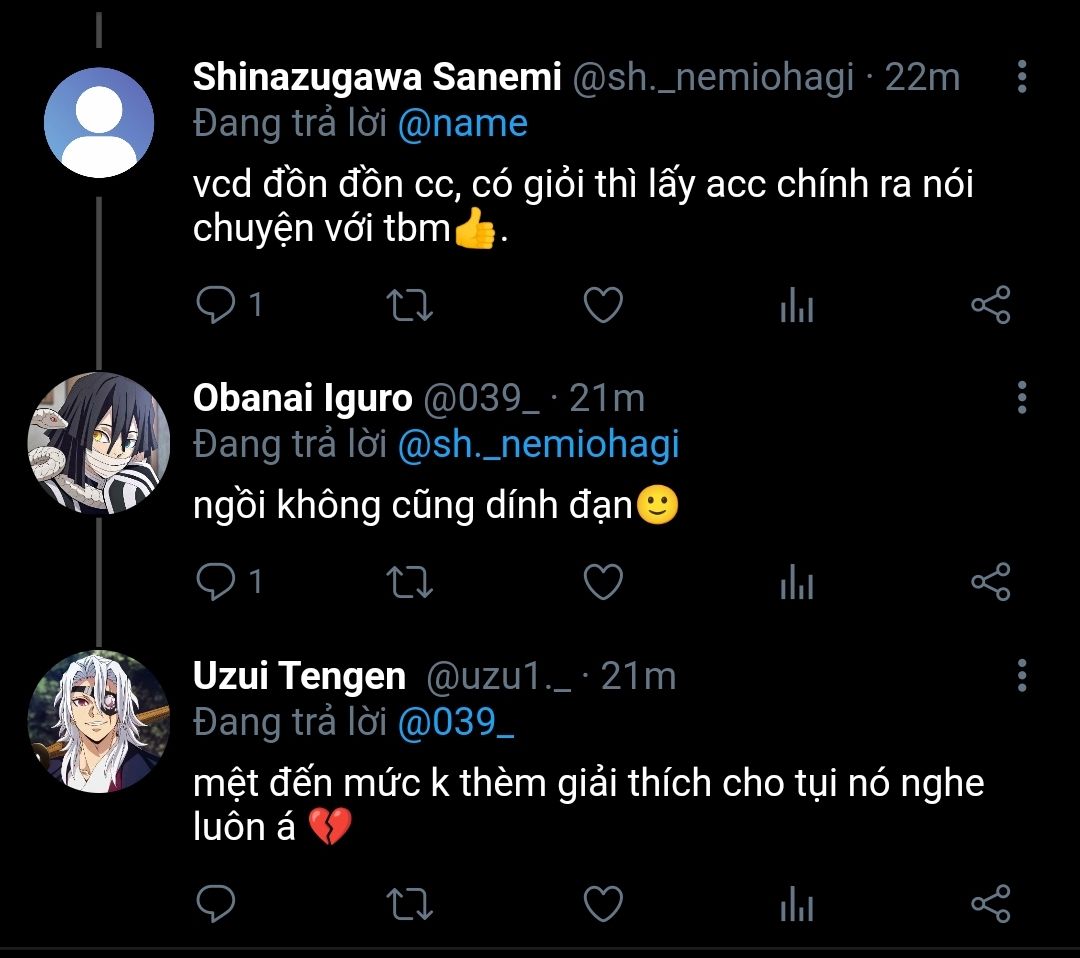
Task: View analytics for Shinazugawa Sanemi's tweet
Action: pyautogui.click(x=797, y=306)
